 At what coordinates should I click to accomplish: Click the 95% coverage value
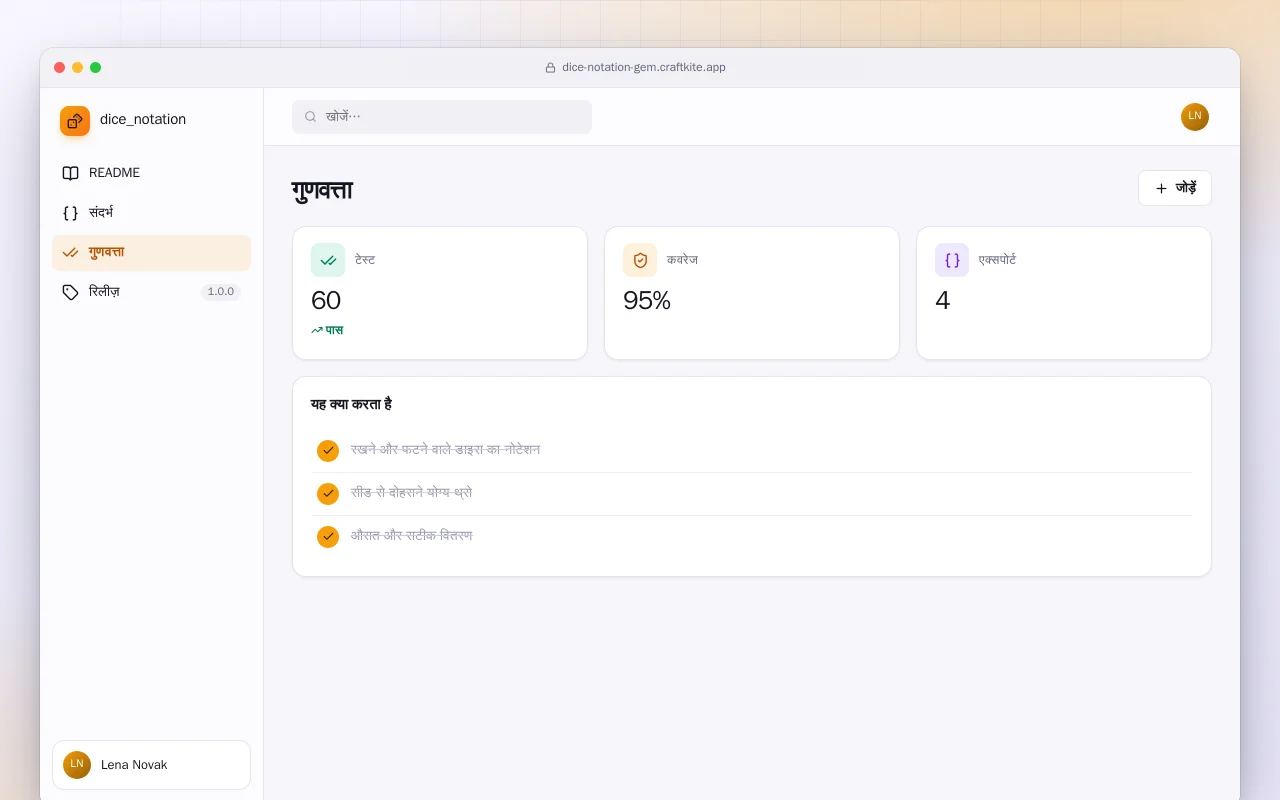pyautogui.click(x=647, y=300)
